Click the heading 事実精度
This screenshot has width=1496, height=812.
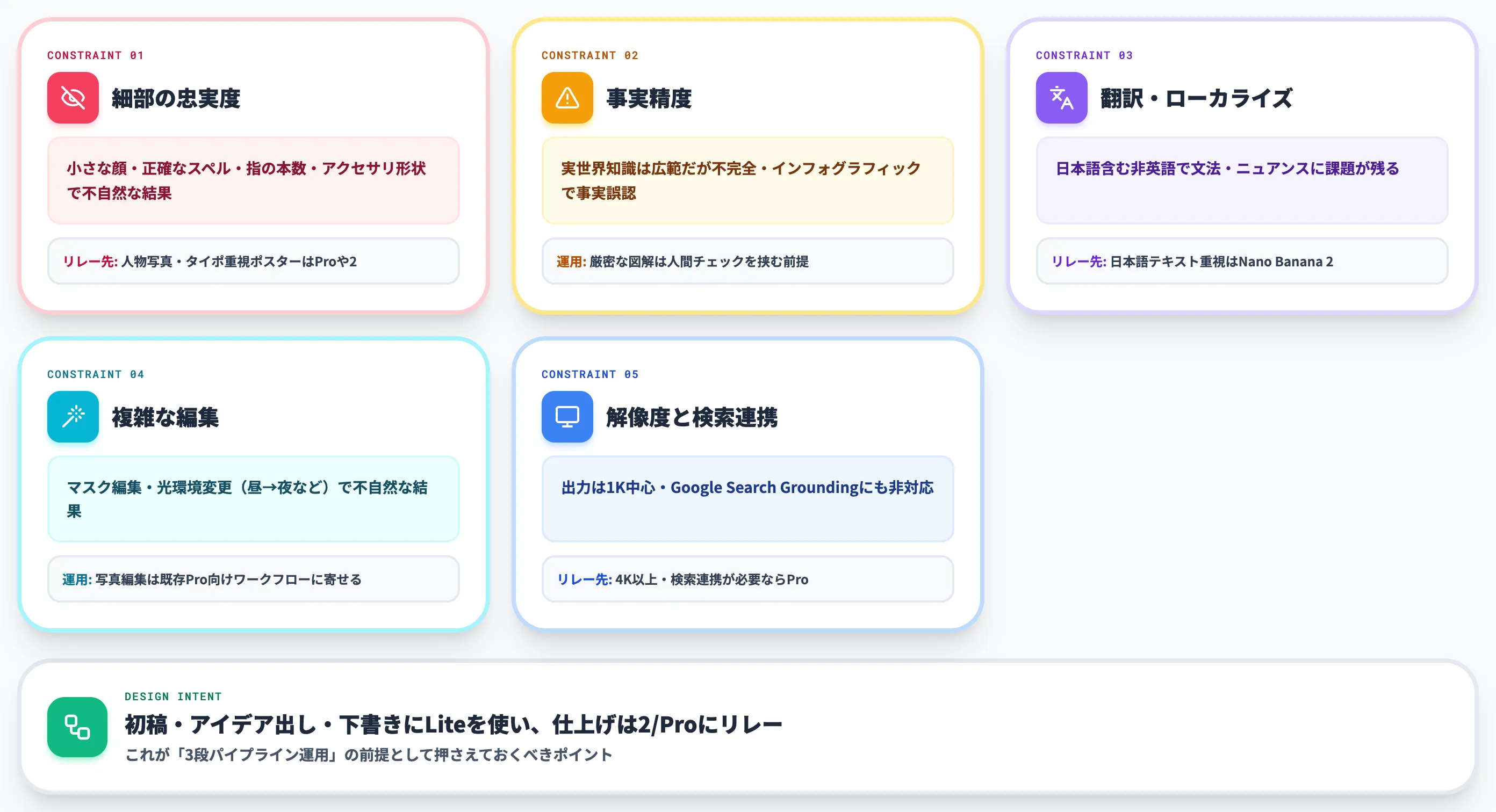tap(649, 98)
